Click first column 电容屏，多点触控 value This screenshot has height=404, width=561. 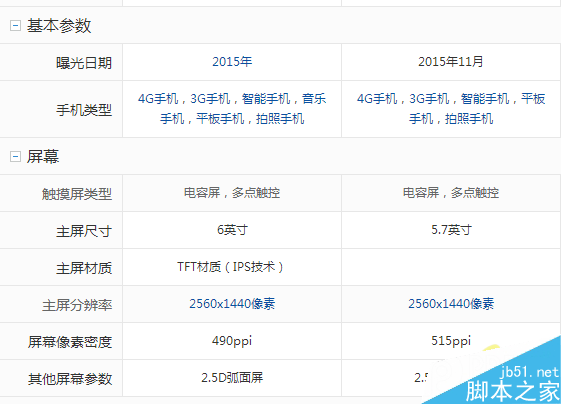[x=232, y=193]
